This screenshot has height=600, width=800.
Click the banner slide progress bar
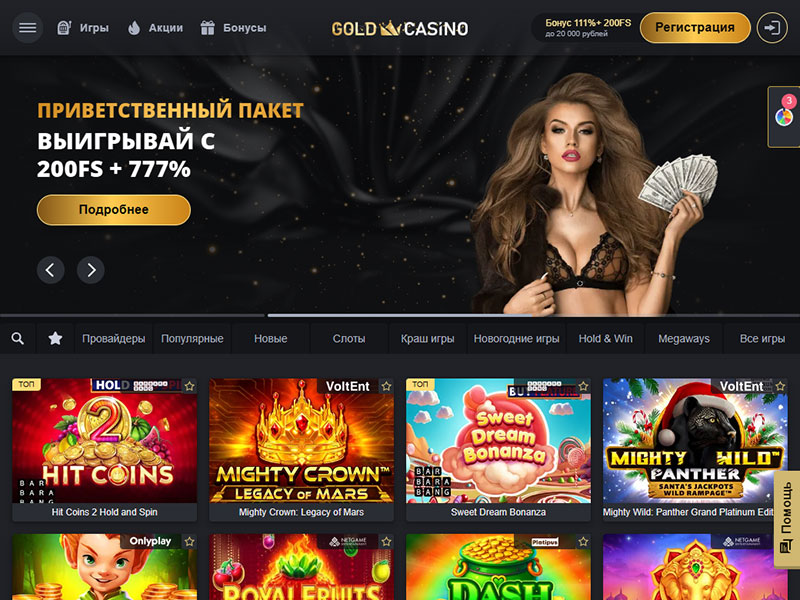(x=400, y=315)
